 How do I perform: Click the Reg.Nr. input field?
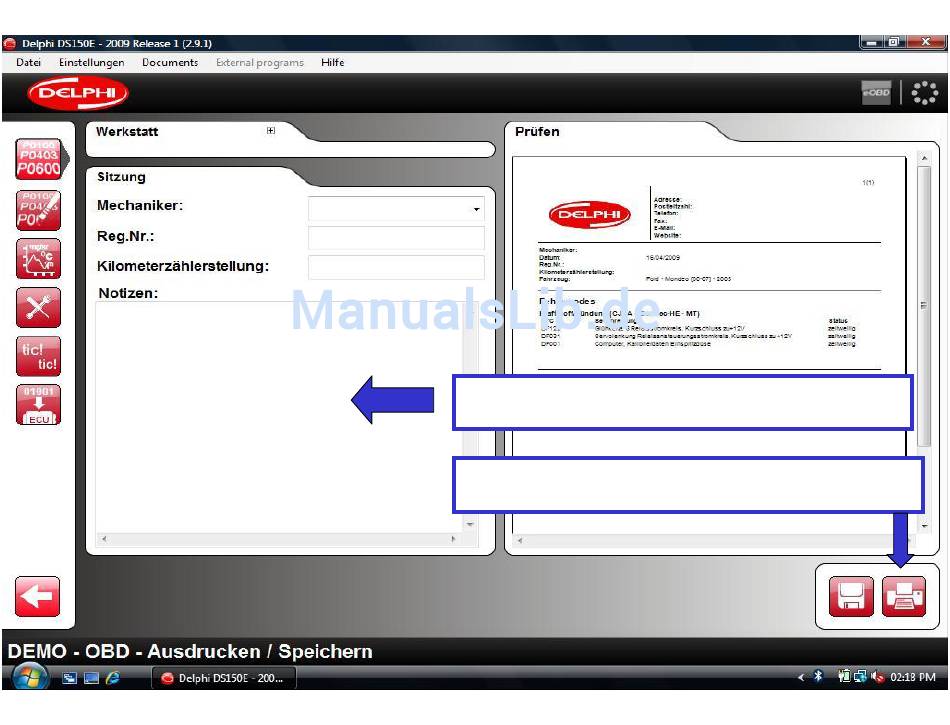point(396,238)
